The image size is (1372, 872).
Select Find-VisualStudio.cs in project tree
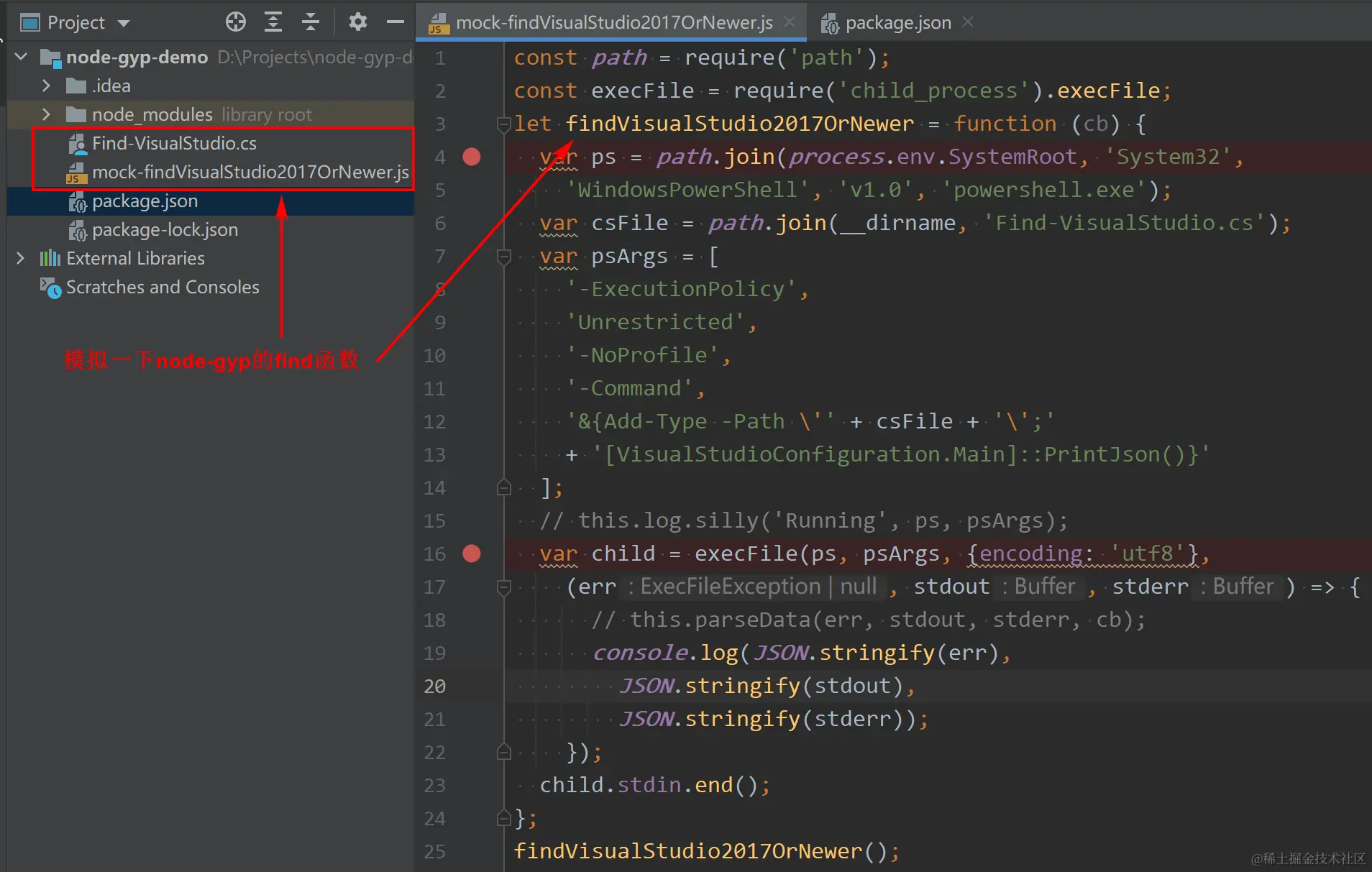coord(174,143)
